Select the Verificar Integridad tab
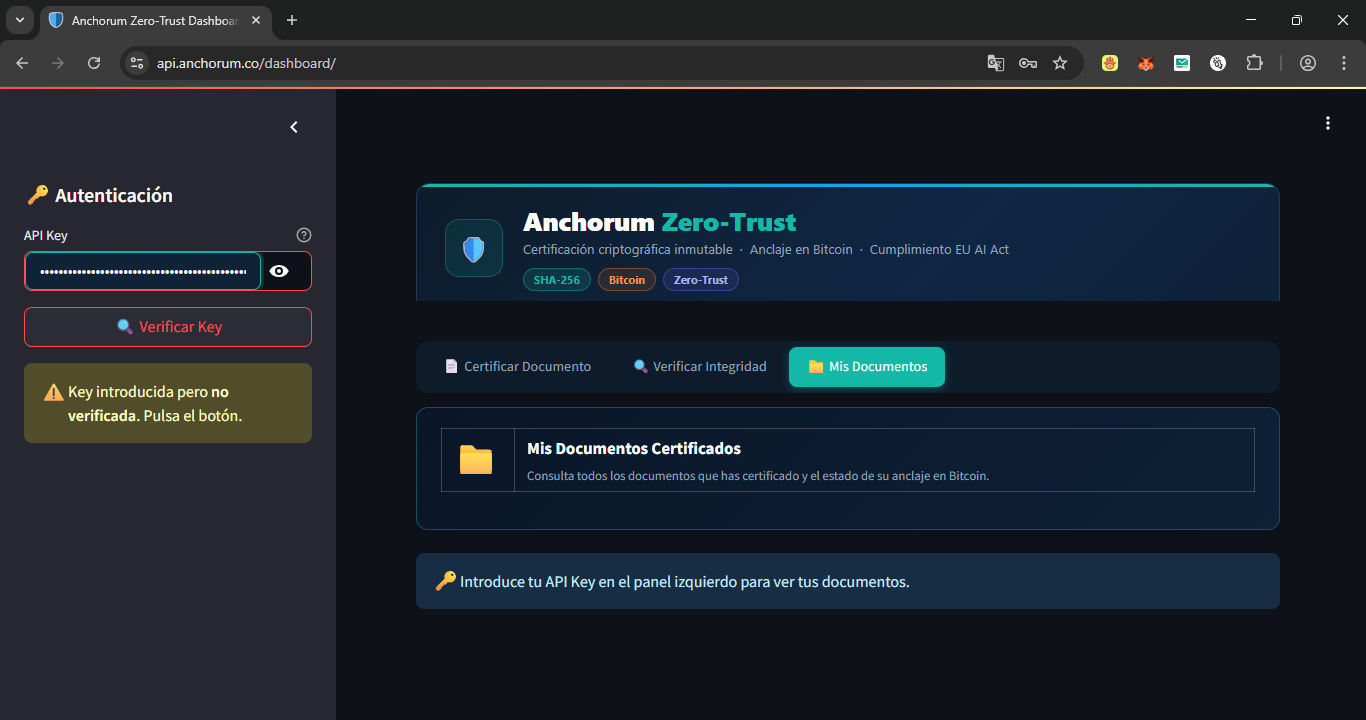Viewport: 1366px width, 720px height. pyautogui.click(x=699, y=366)
